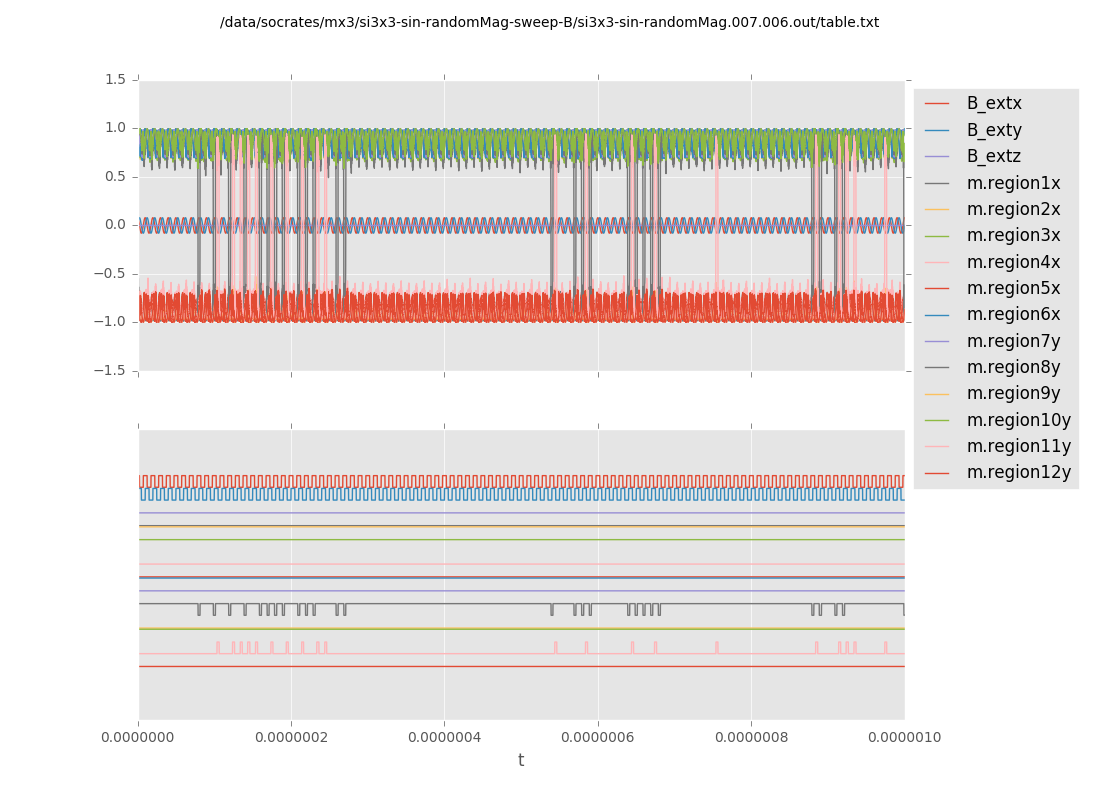Image resolution: width=1100 pixels, height=800 pixels.
Task: Select the m.region6x legend label
Action: tap(1013, 314)
